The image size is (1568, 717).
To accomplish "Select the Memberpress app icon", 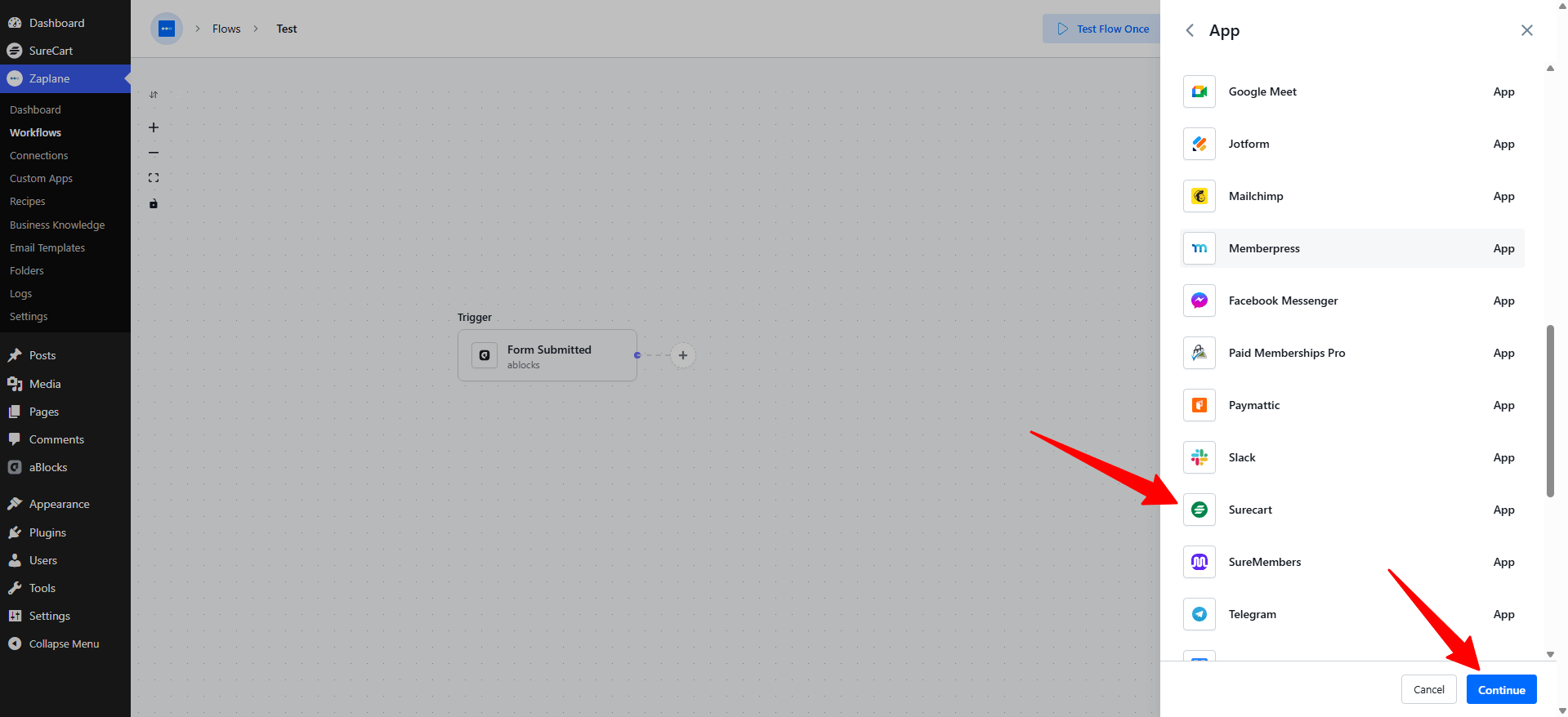I will tap(1199, 248).
